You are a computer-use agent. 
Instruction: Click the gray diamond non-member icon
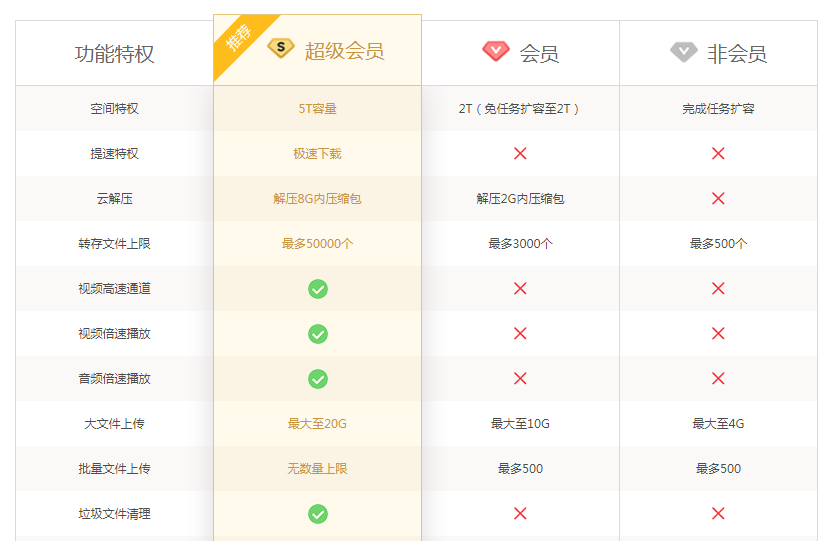(x=684, y=50)
